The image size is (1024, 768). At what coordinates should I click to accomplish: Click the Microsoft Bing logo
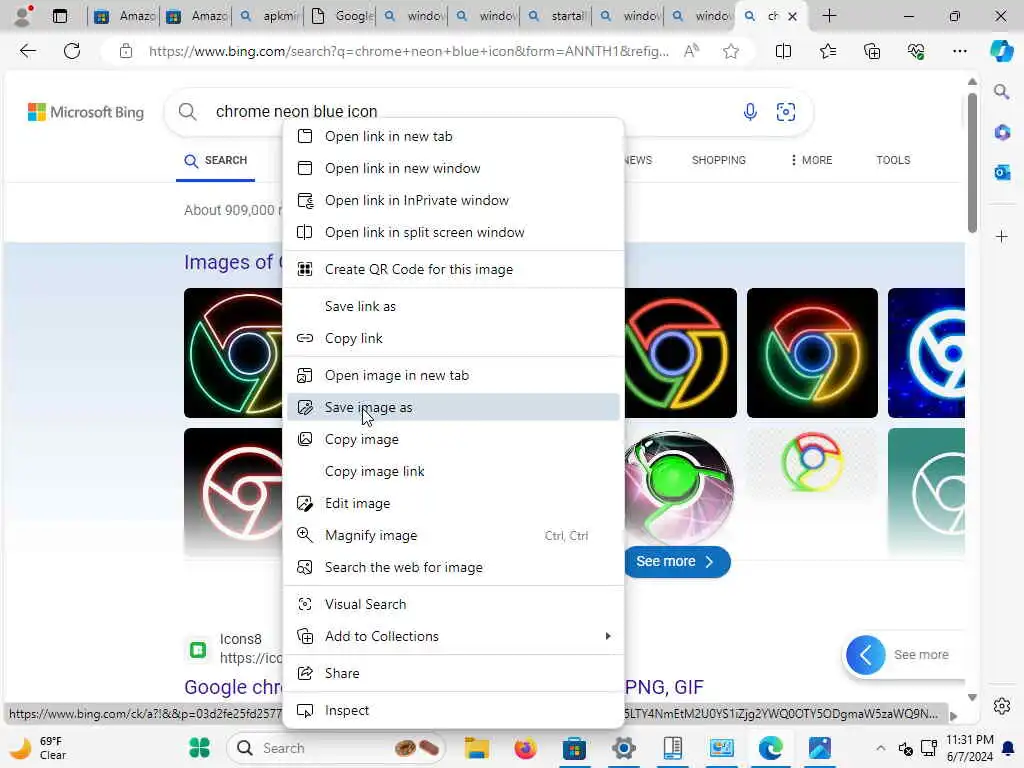click(86, 112)
